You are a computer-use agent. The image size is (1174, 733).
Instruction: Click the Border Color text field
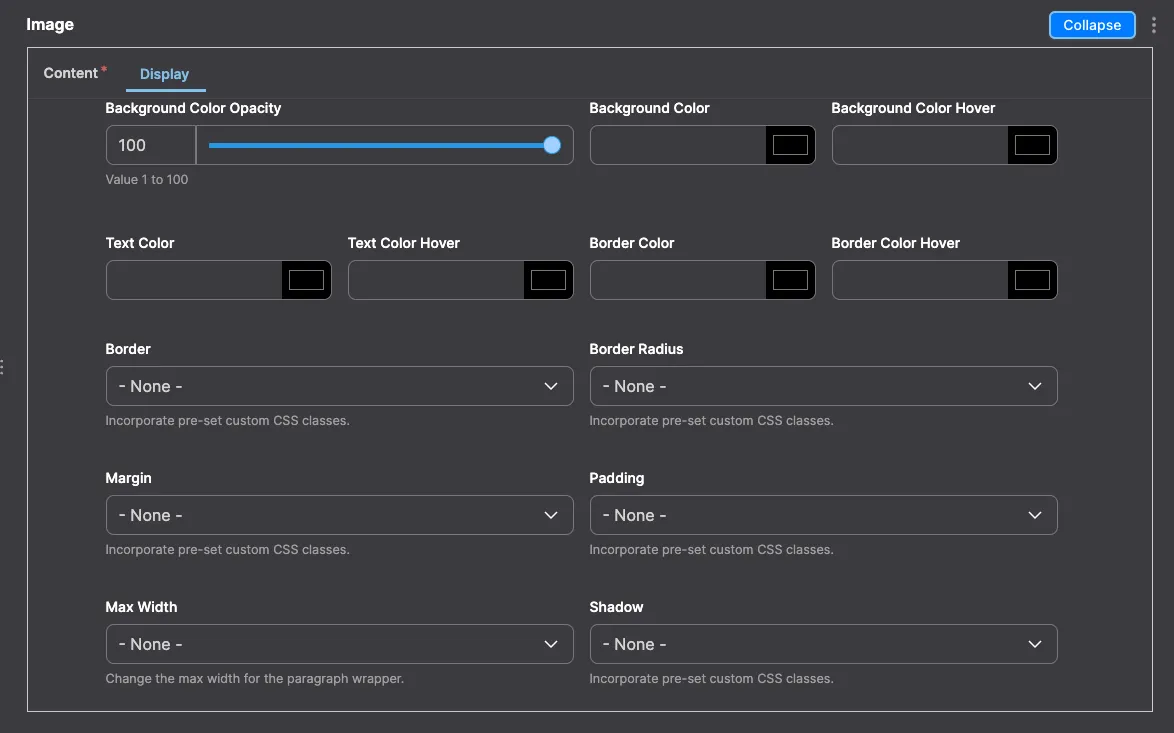[678, 280]
